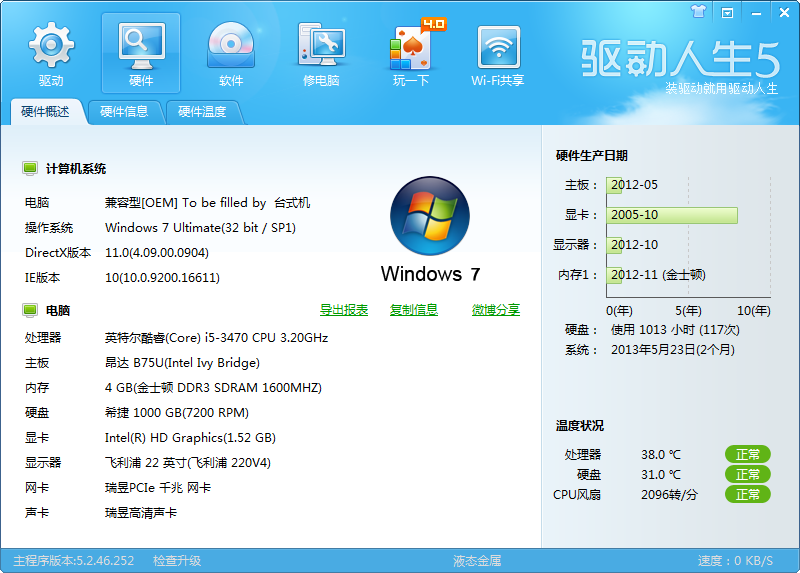This screenshot has width=800, height=573.
Task: Open the 玩一下 games icon
Action: pyautogui.click(x=411, y=54)
